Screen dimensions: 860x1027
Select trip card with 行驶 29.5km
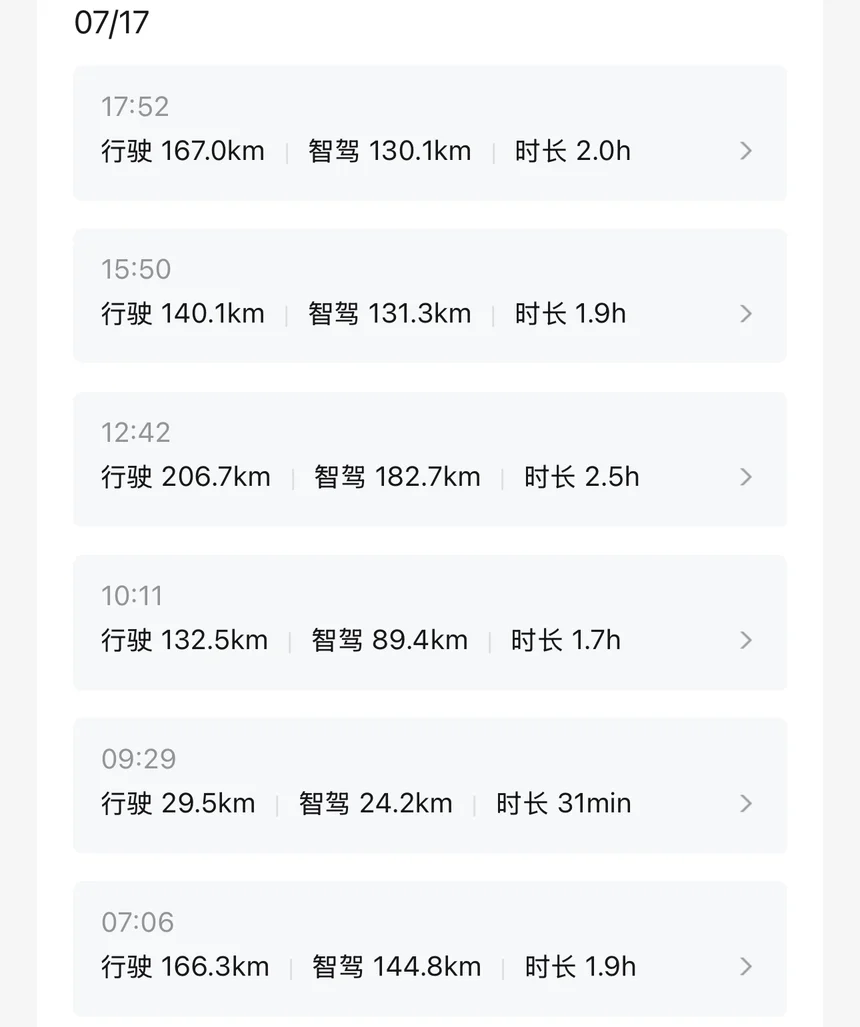[x=430, y=785]
